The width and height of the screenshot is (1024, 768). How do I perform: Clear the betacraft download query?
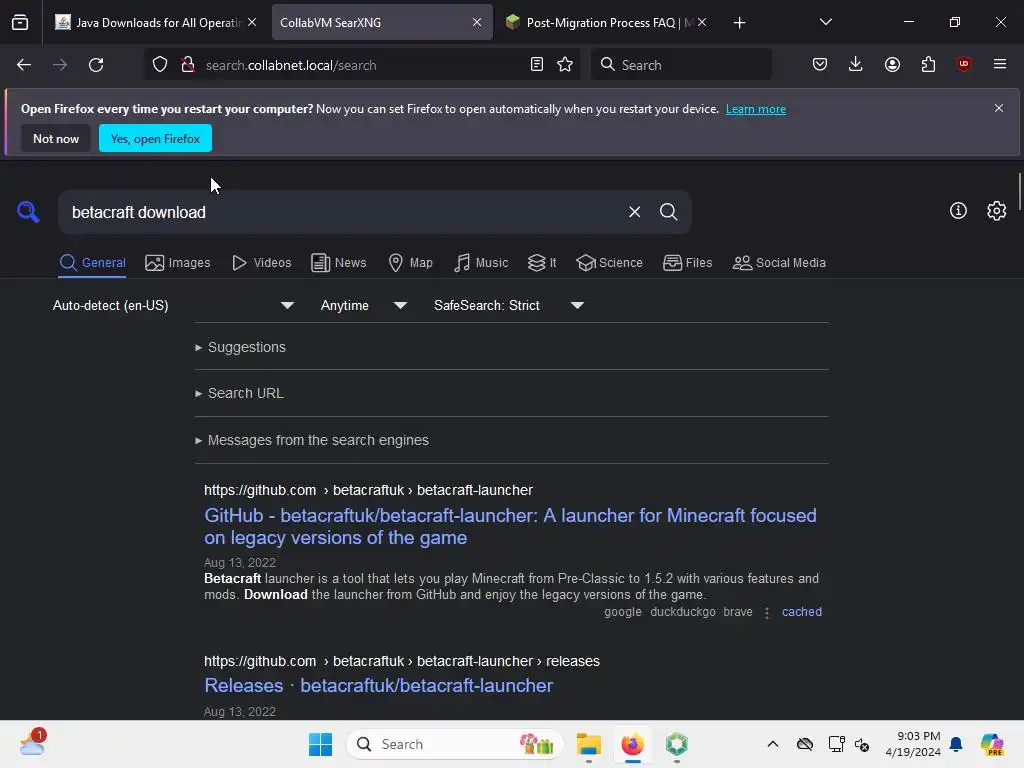pos(634,212)
